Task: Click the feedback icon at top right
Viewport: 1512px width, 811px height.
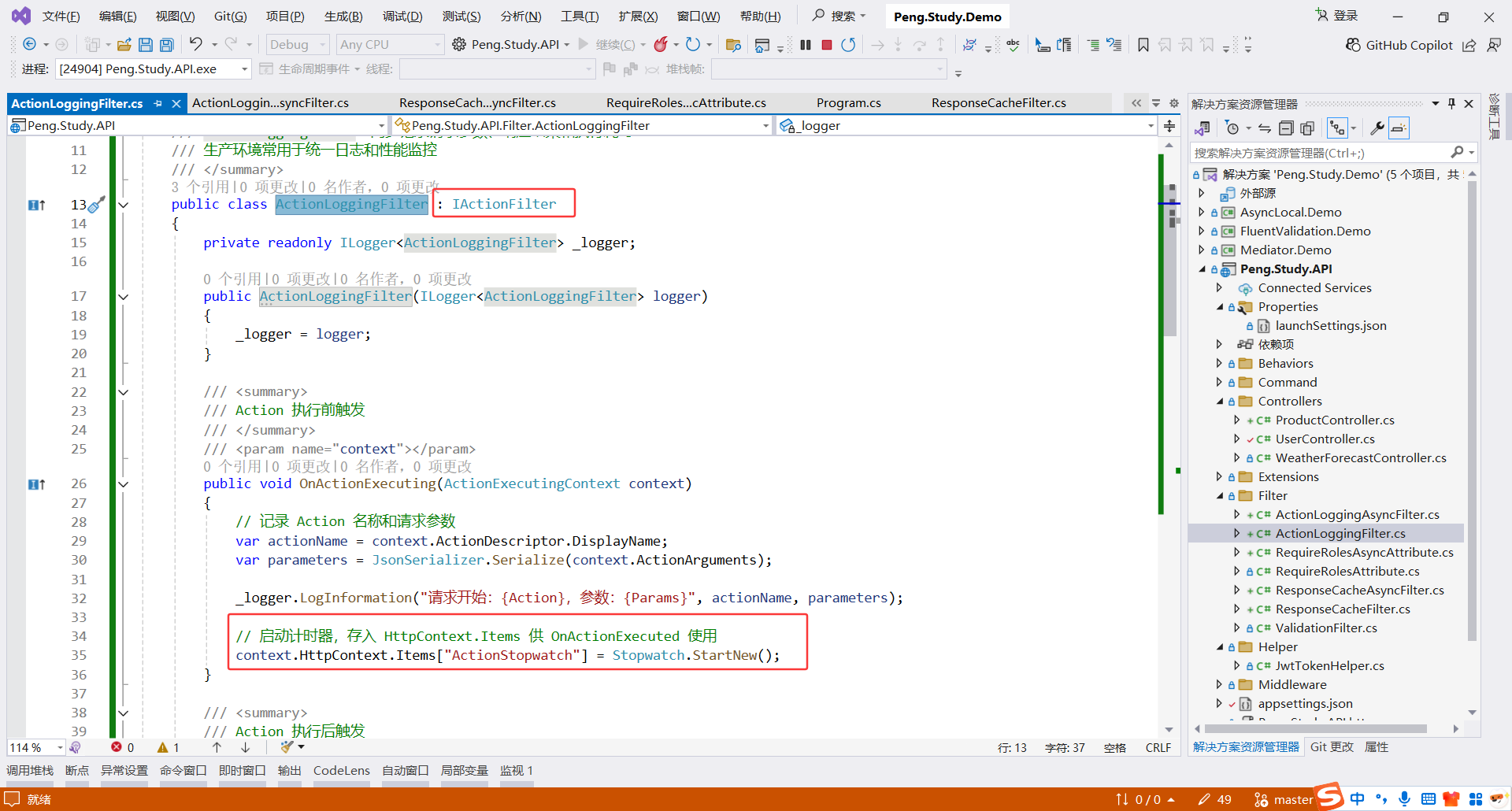Action: [x=1494, y=45]
